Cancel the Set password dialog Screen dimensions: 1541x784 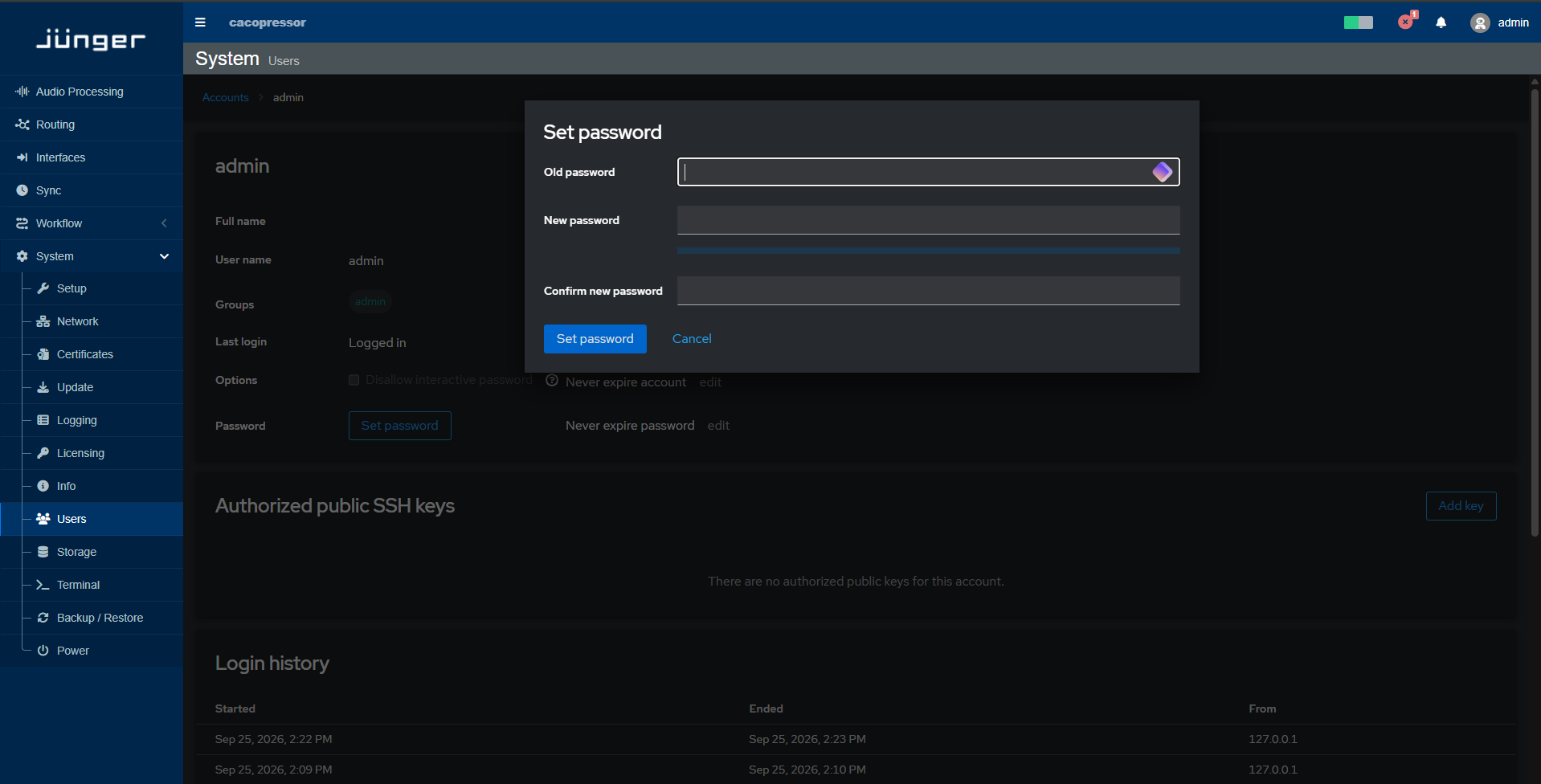(x=692, y=339)
